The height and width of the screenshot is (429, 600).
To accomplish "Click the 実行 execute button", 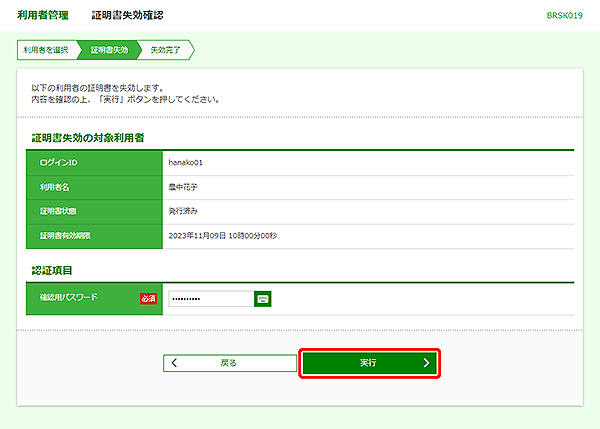I will click(x=369, y=363).
